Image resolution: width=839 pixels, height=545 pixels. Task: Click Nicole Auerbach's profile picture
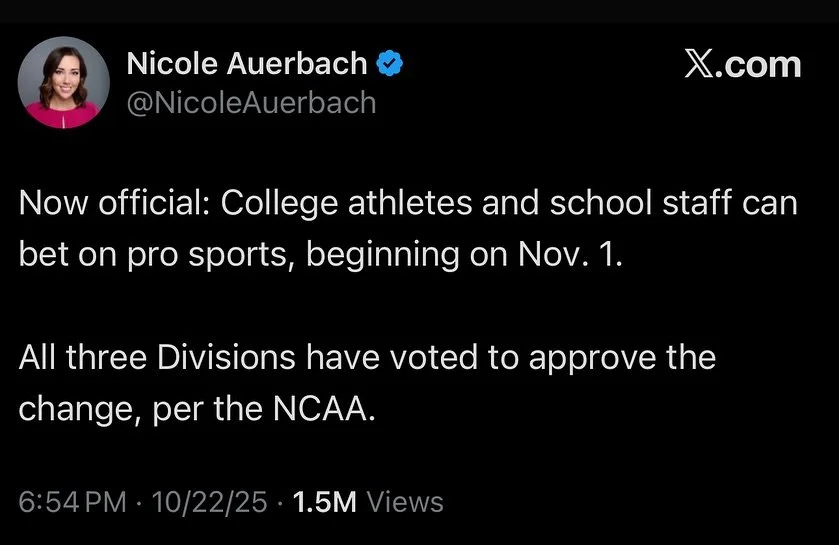(60, 83)
